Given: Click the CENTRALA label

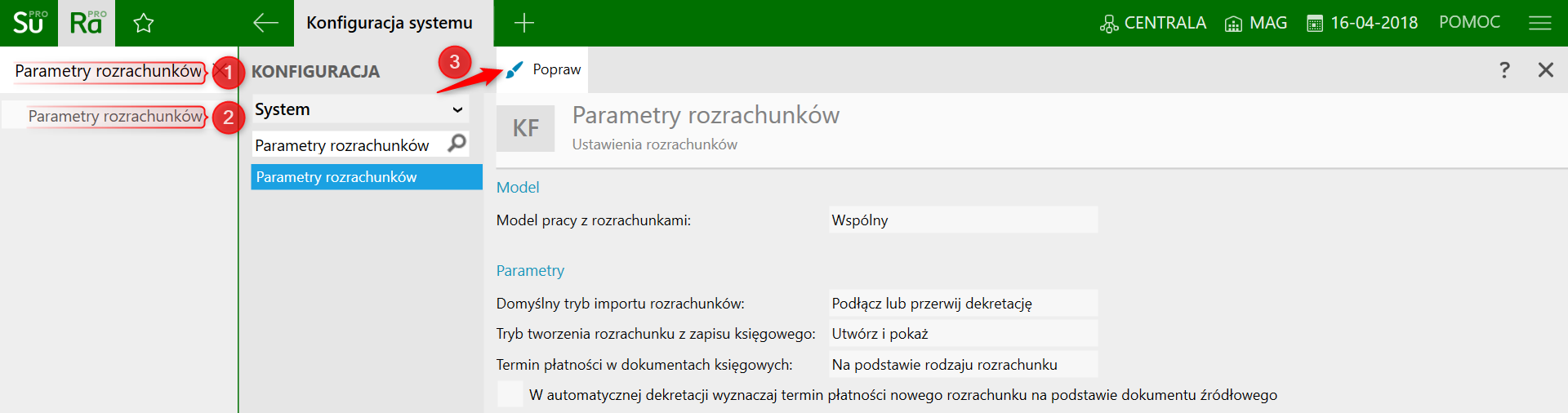Looking at the screenshot, I should point(1165,23).
